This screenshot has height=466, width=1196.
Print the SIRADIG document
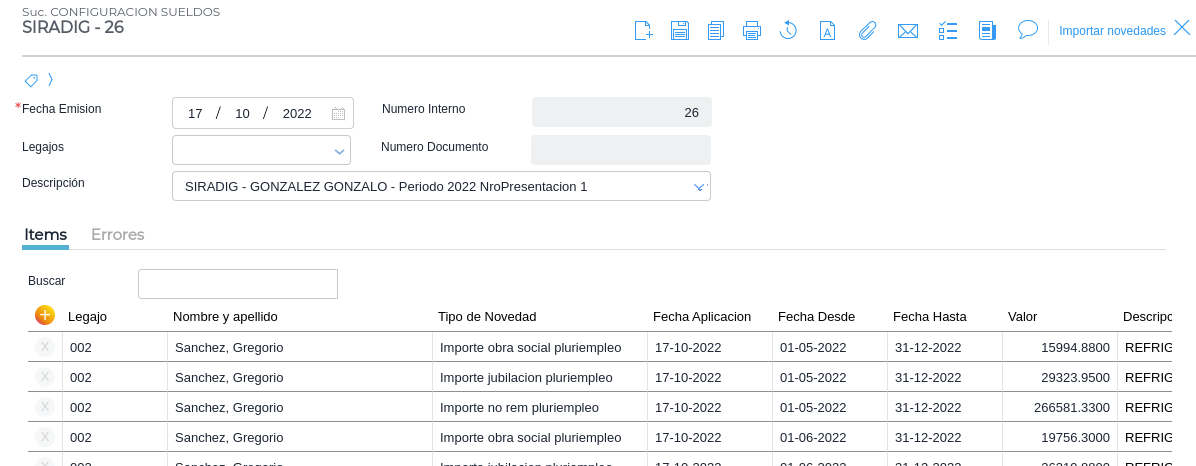tap(752, 31)
